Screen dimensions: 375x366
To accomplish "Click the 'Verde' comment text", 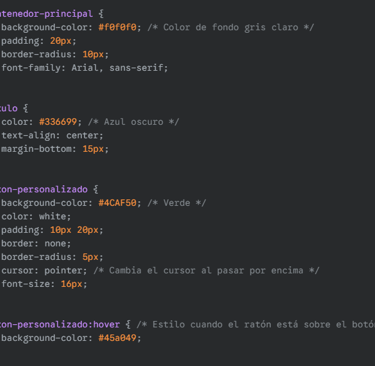I will (x=177, y=203).
